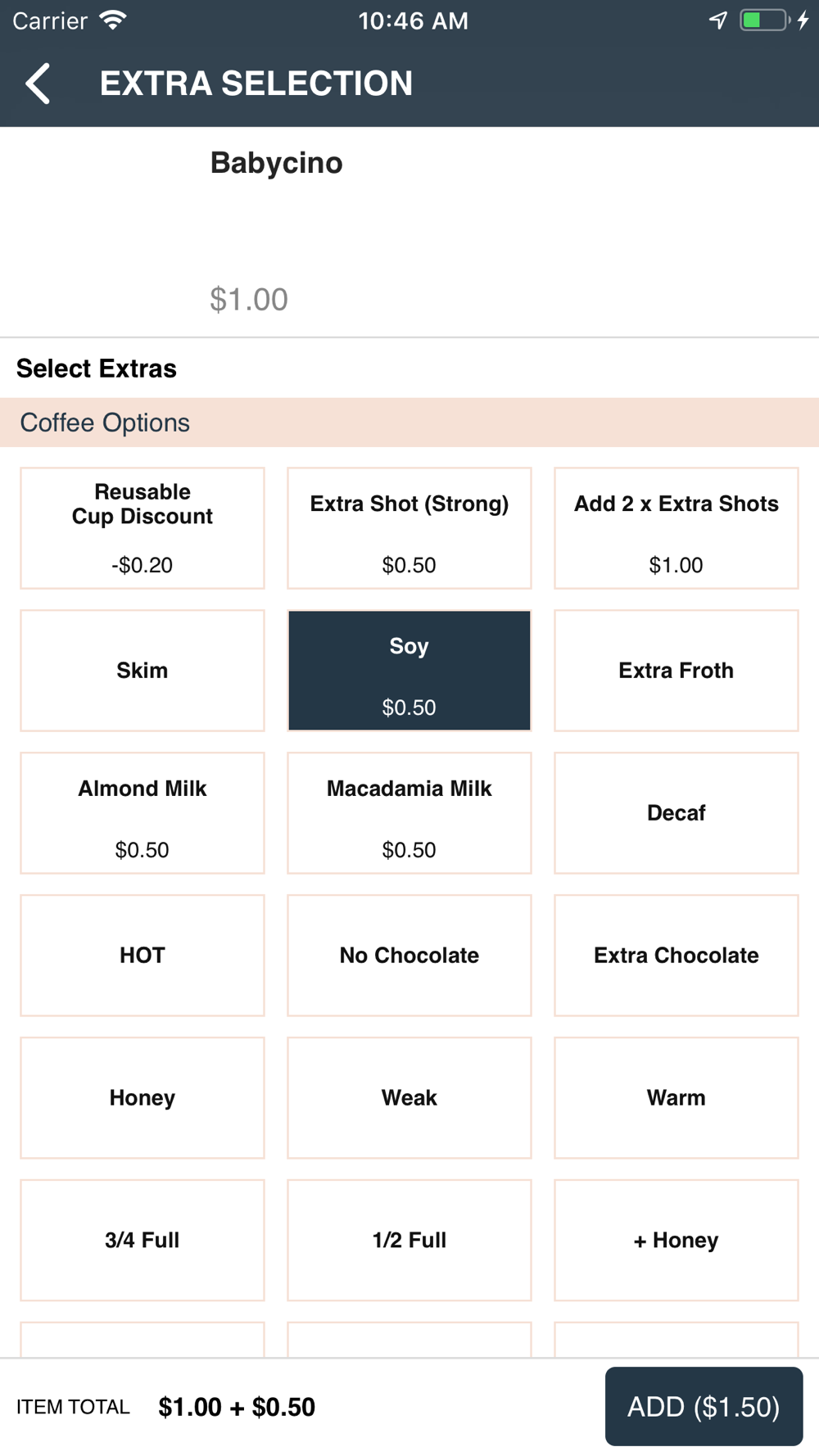
Task: Select Extra Froth option
Action: [676, 671]
